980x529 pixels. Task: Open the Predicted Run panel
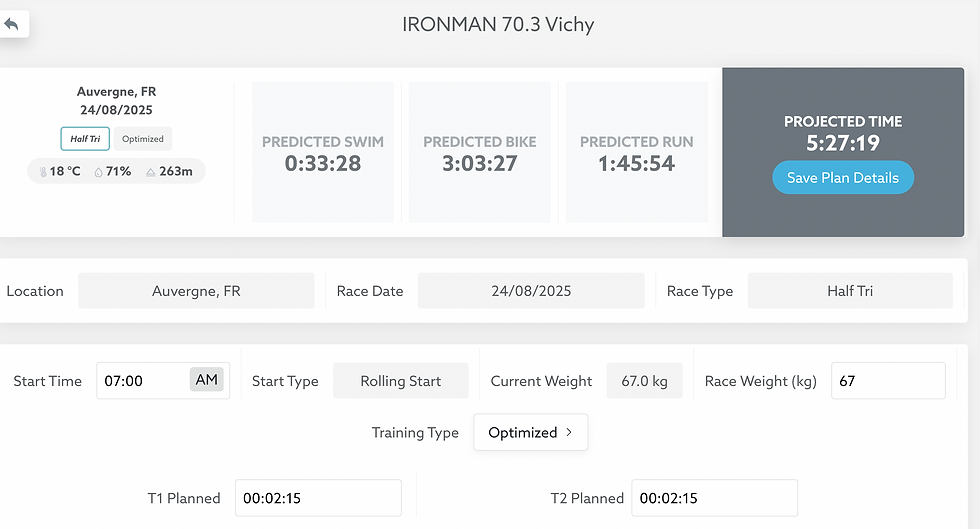(x=637, y=152)
